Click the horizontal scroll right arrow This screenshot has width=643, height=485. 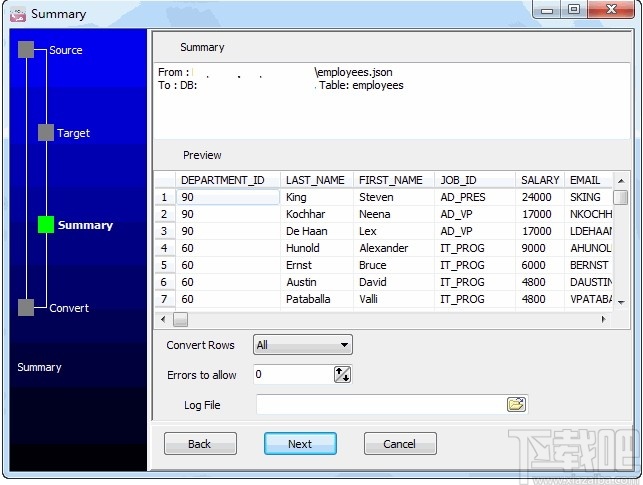tap(603, 319)
